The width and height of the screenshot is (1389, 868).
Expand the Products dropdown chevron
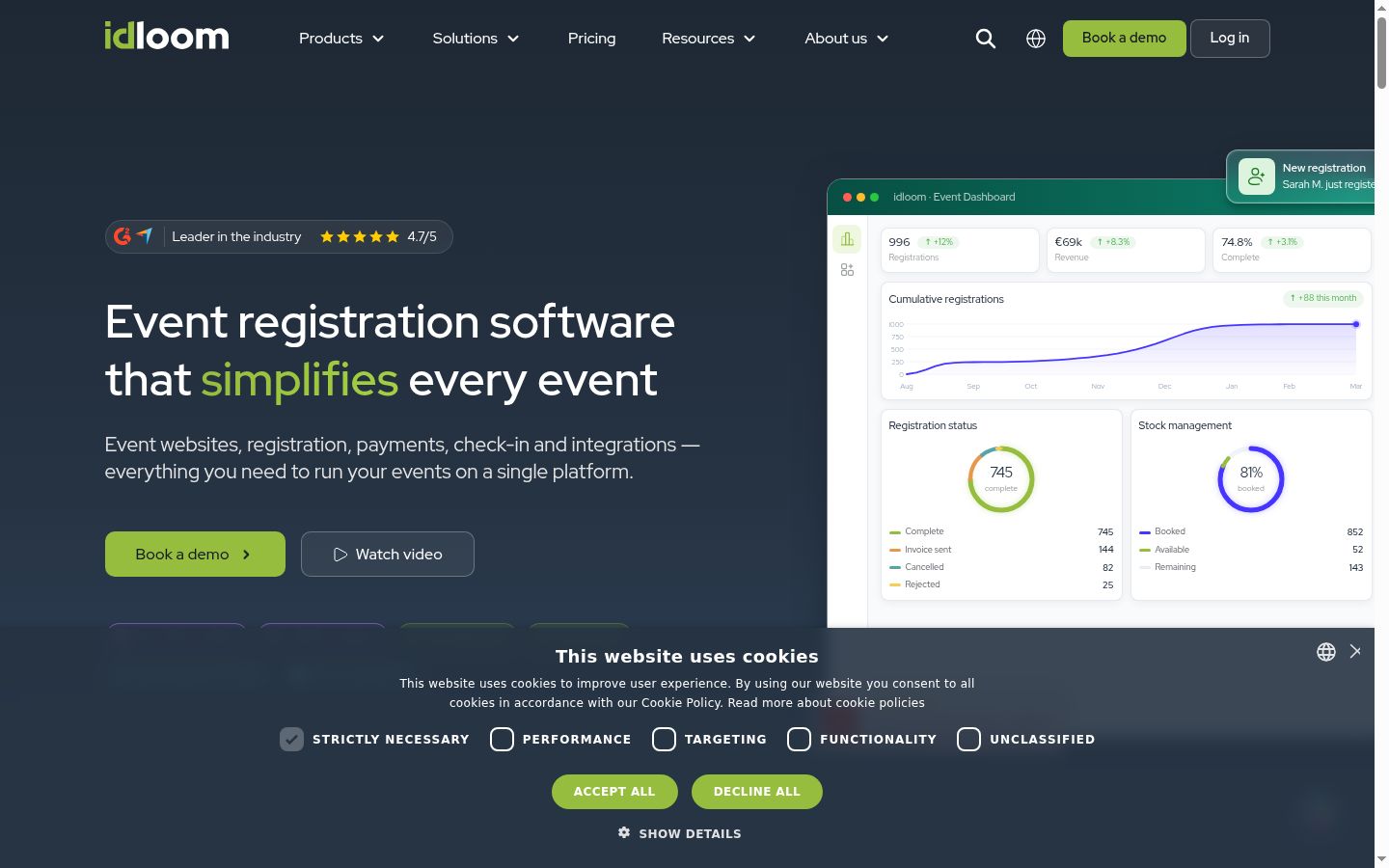click(378, 39)
